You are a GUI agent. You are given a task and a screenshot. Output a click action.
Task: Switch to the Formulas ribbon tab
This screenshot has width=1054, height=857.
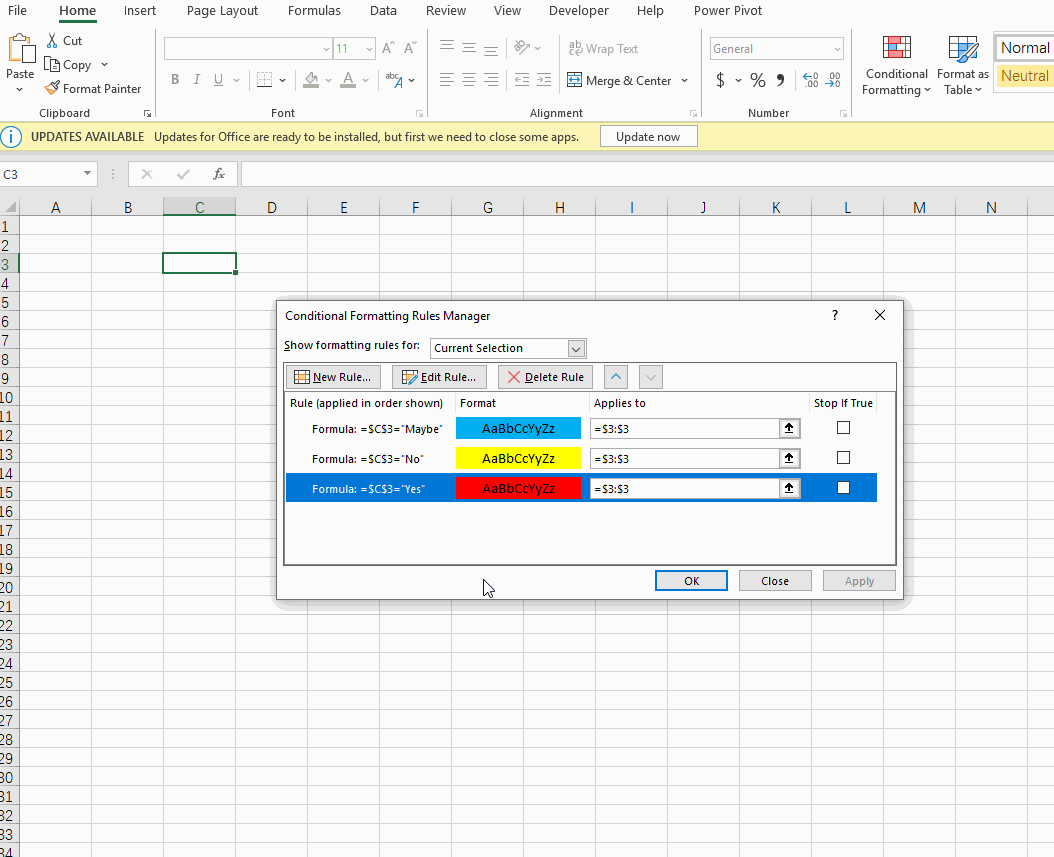(x=314, y=11)
